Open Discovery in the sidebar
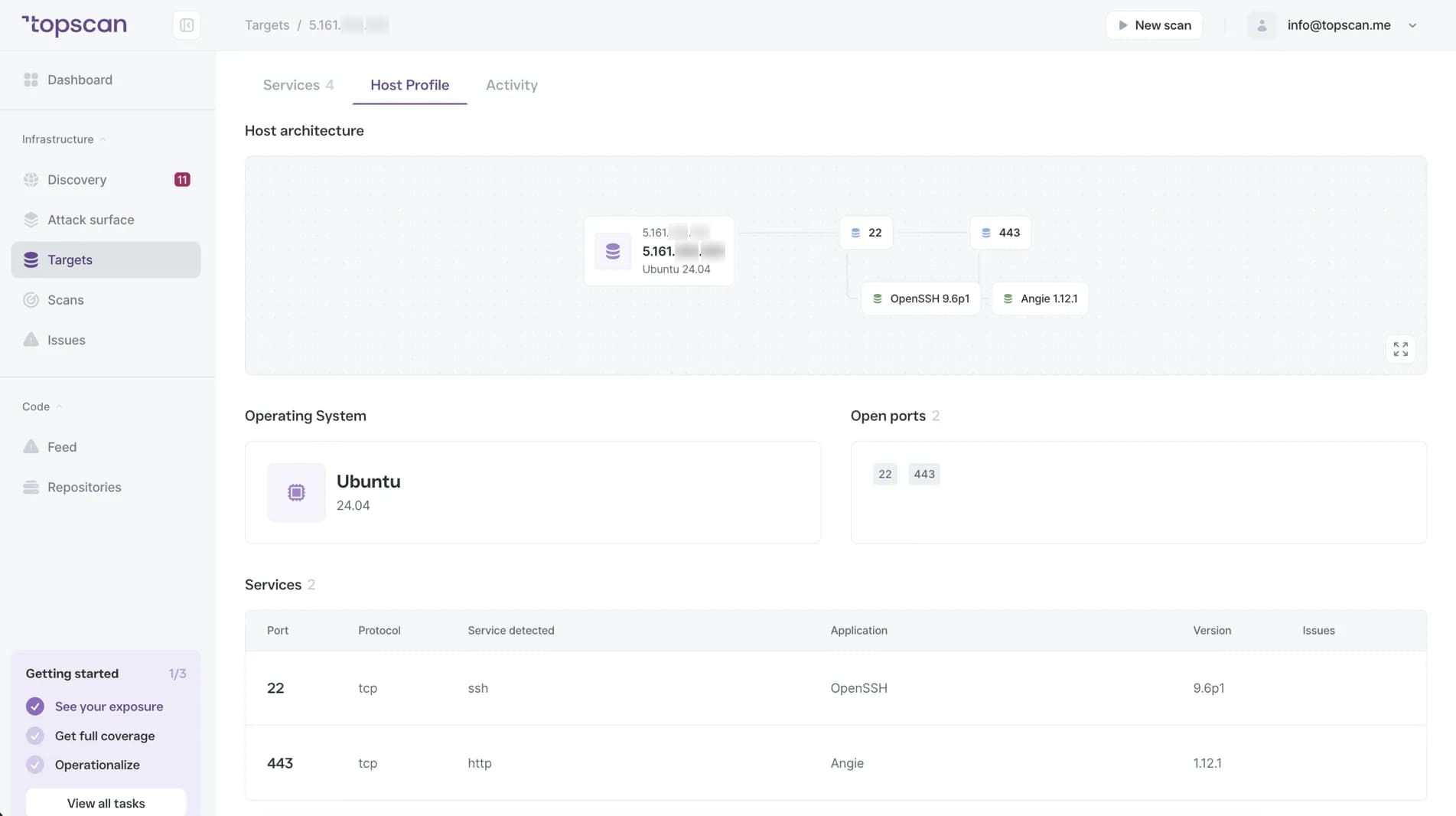Image resolution: width=1456 pixels, height=816 pixels. (x=77, y=180)
